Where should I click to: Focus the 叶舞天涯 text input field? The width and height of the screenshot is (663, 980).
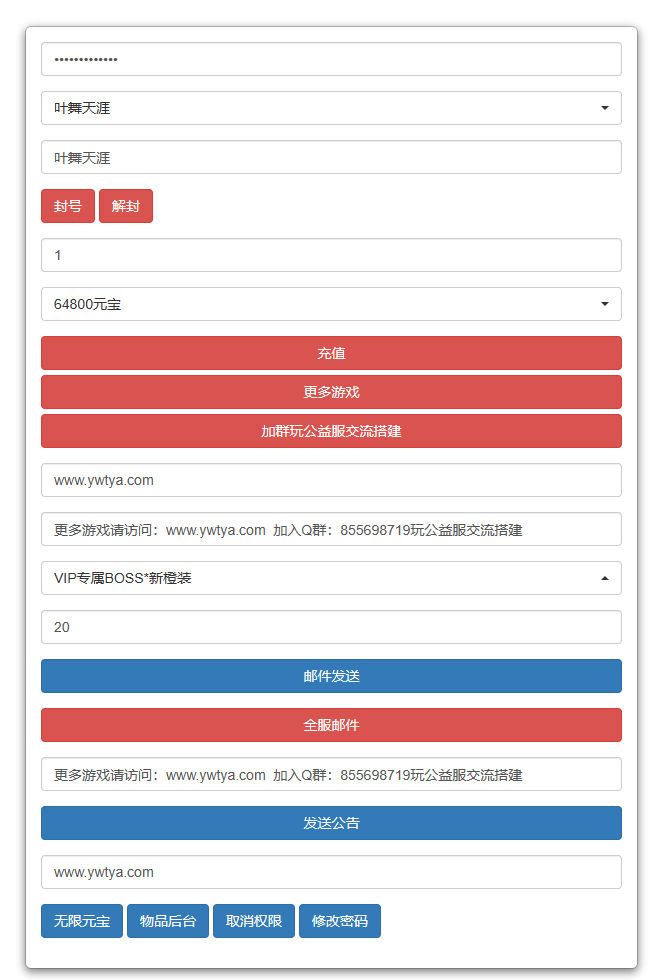pos(331,158)
